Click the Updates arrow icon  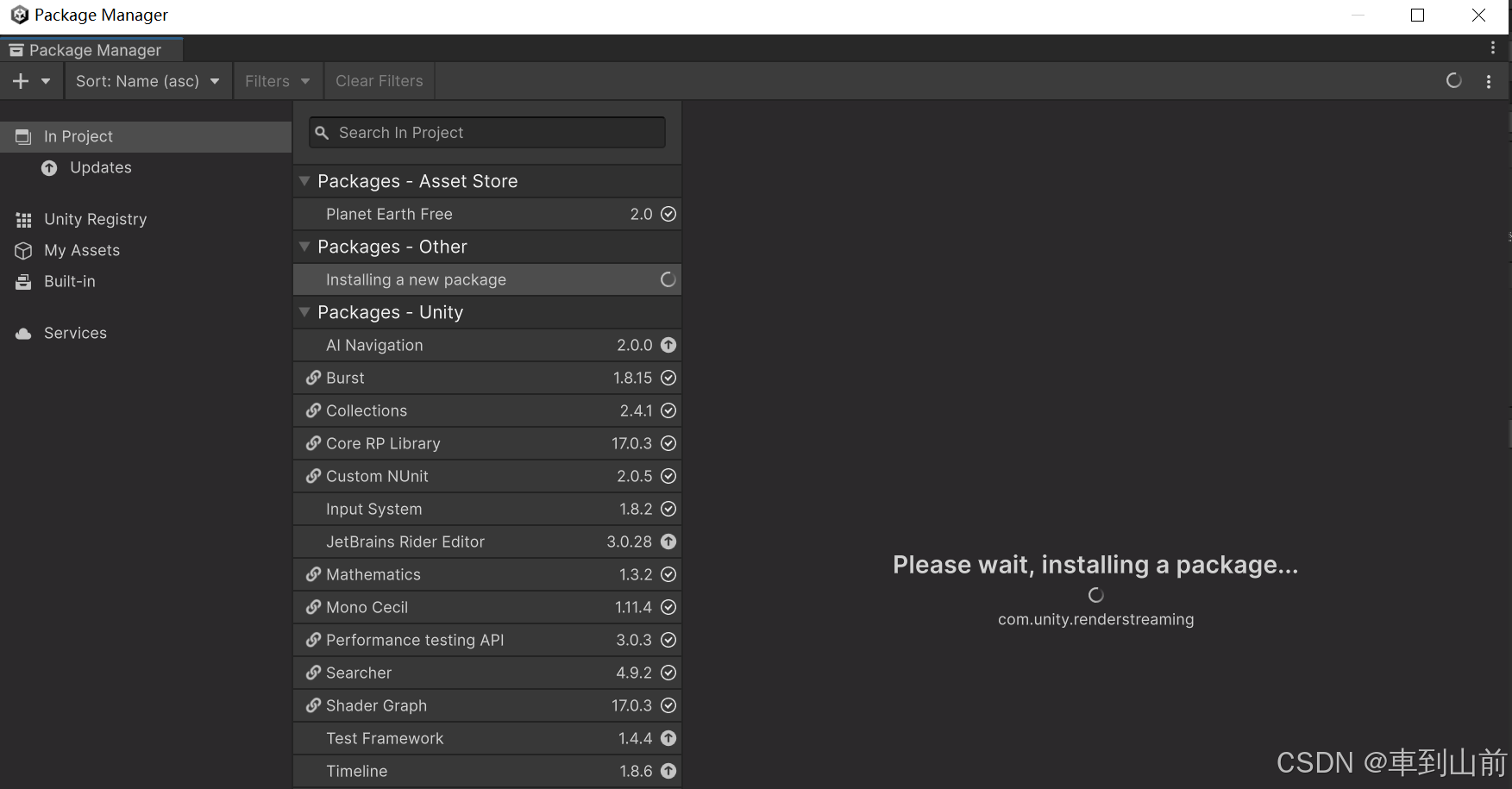pos(49,168)
